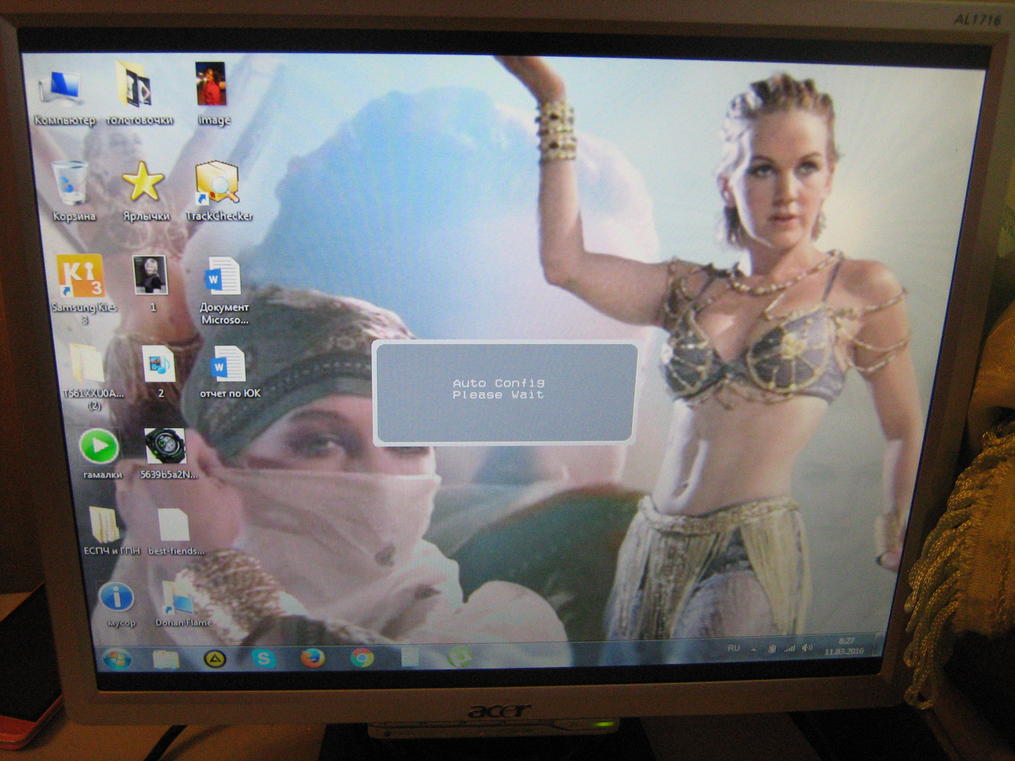Viewport: 1015px width, 761px height.
Task: Open the мусор info icon
Action: [x=118, y=604]
